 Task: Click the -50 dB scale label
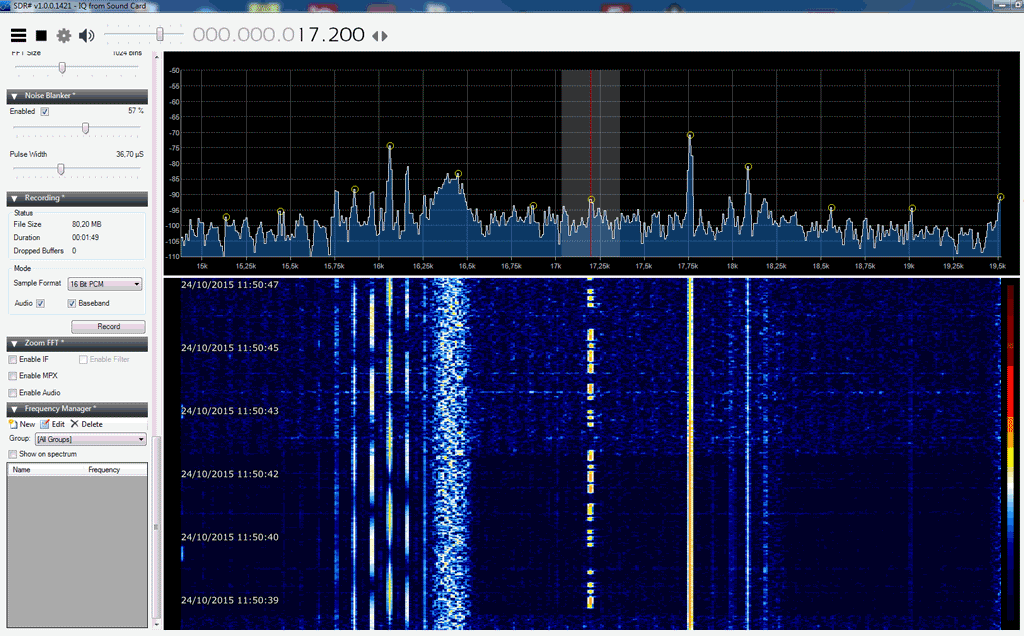click(x=174, y=71)
